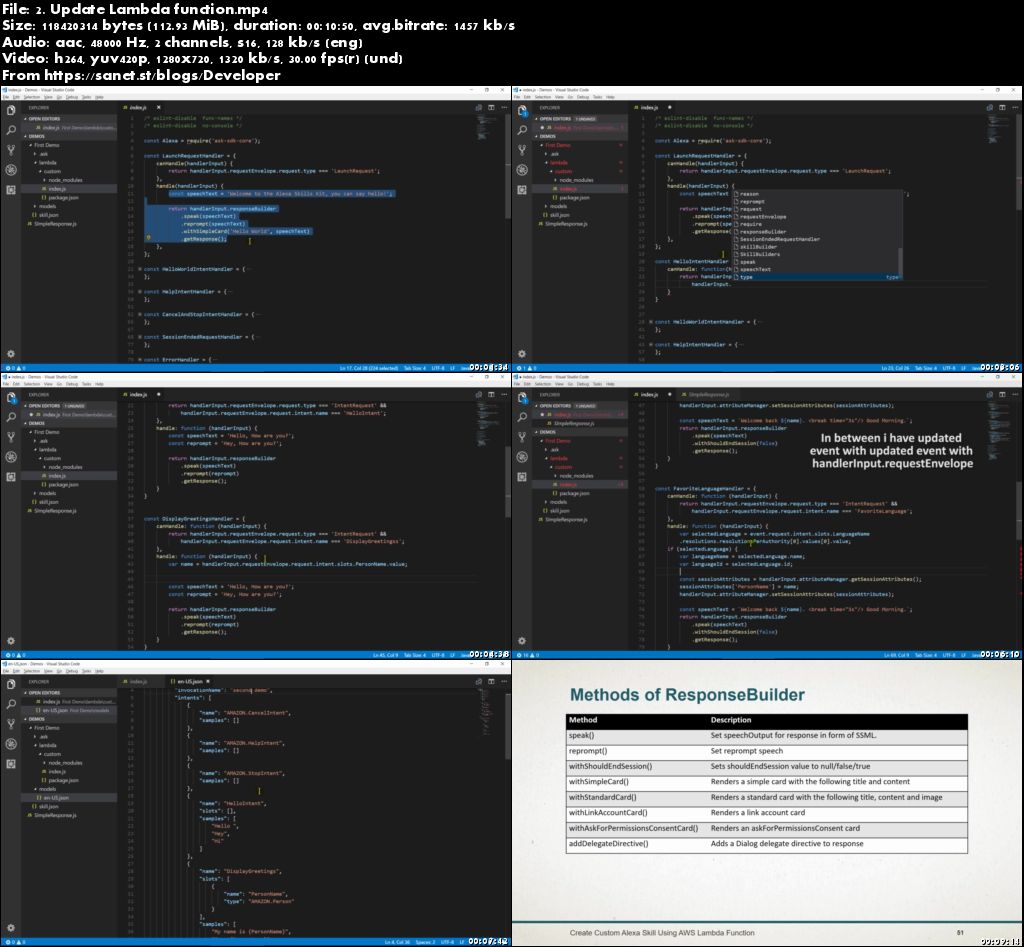Click the speak() row in ResponseBuilder table
The image size is (1024, 947).
(x=767, y=735)
